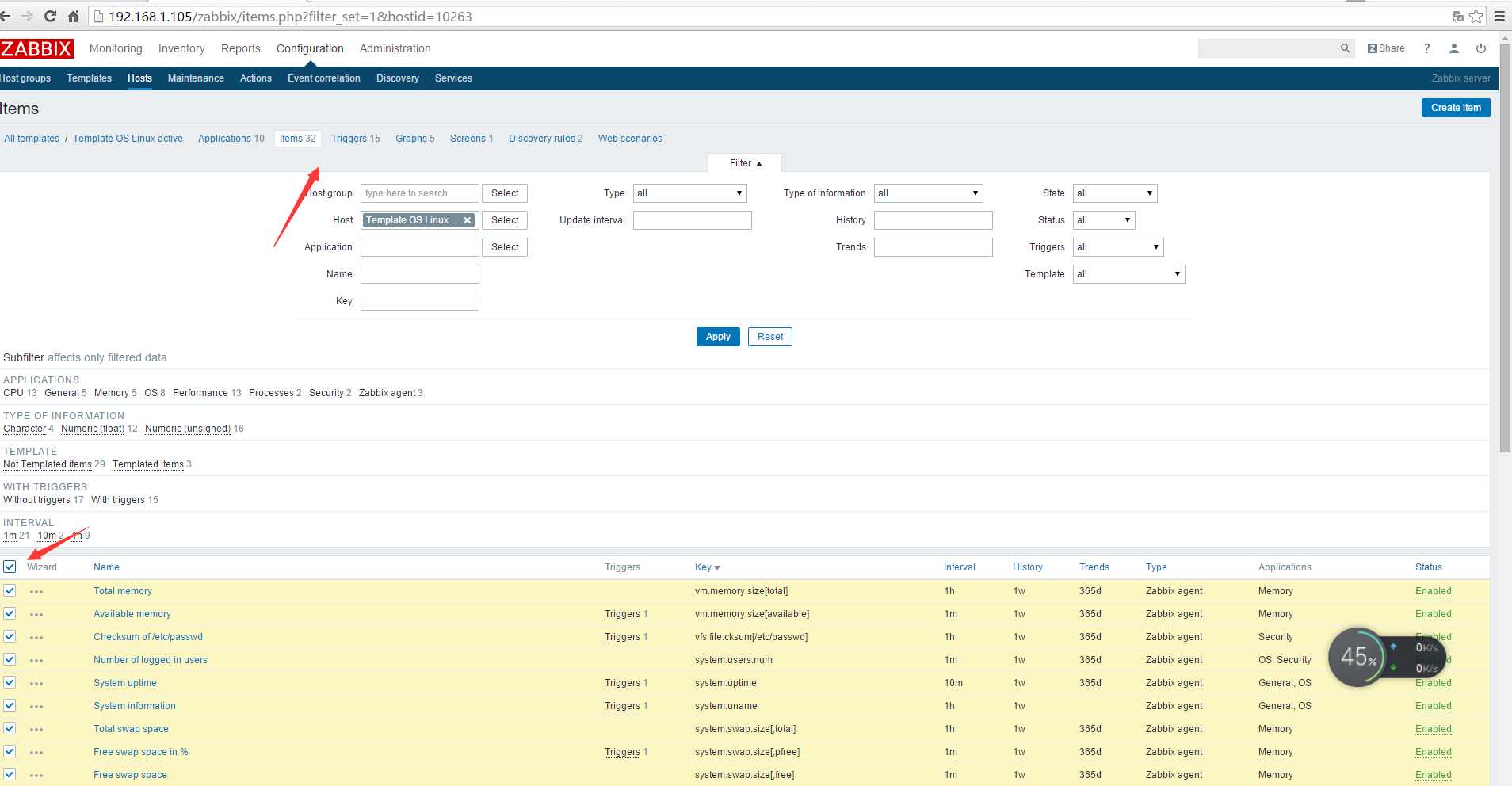Open the Reports menu
The height and width of the screenshot is (786, 1512).
241,48
